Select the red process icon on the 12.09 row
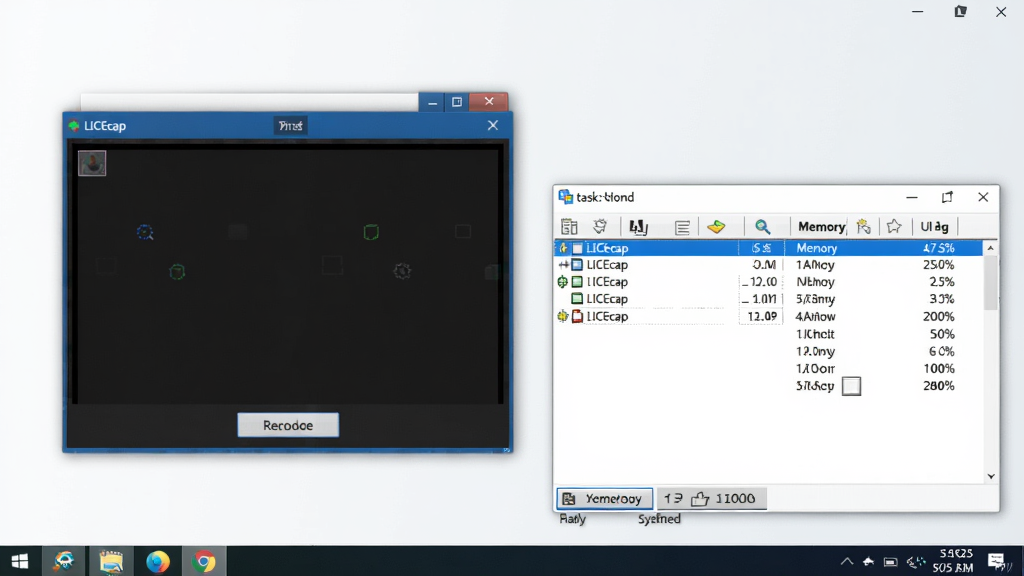 coord(577,316)
